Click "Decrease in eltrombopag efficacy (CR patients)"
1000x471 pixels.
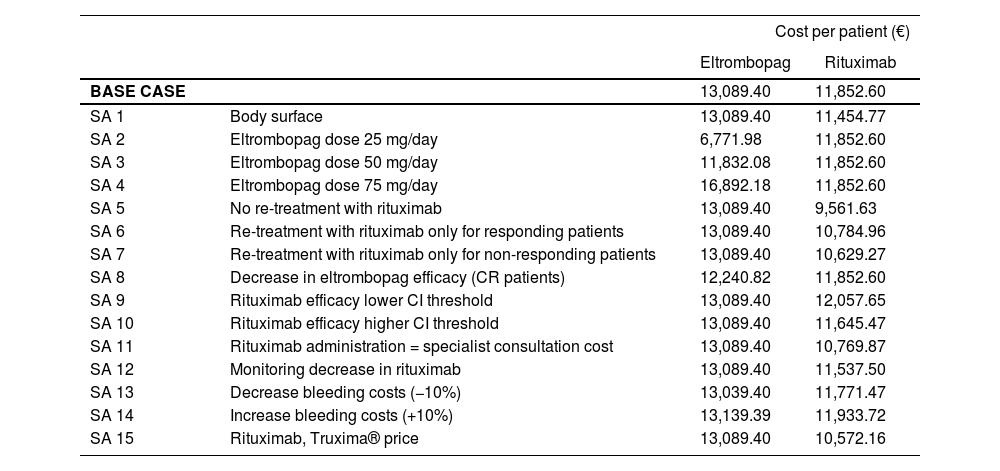(x=397, y=277)
